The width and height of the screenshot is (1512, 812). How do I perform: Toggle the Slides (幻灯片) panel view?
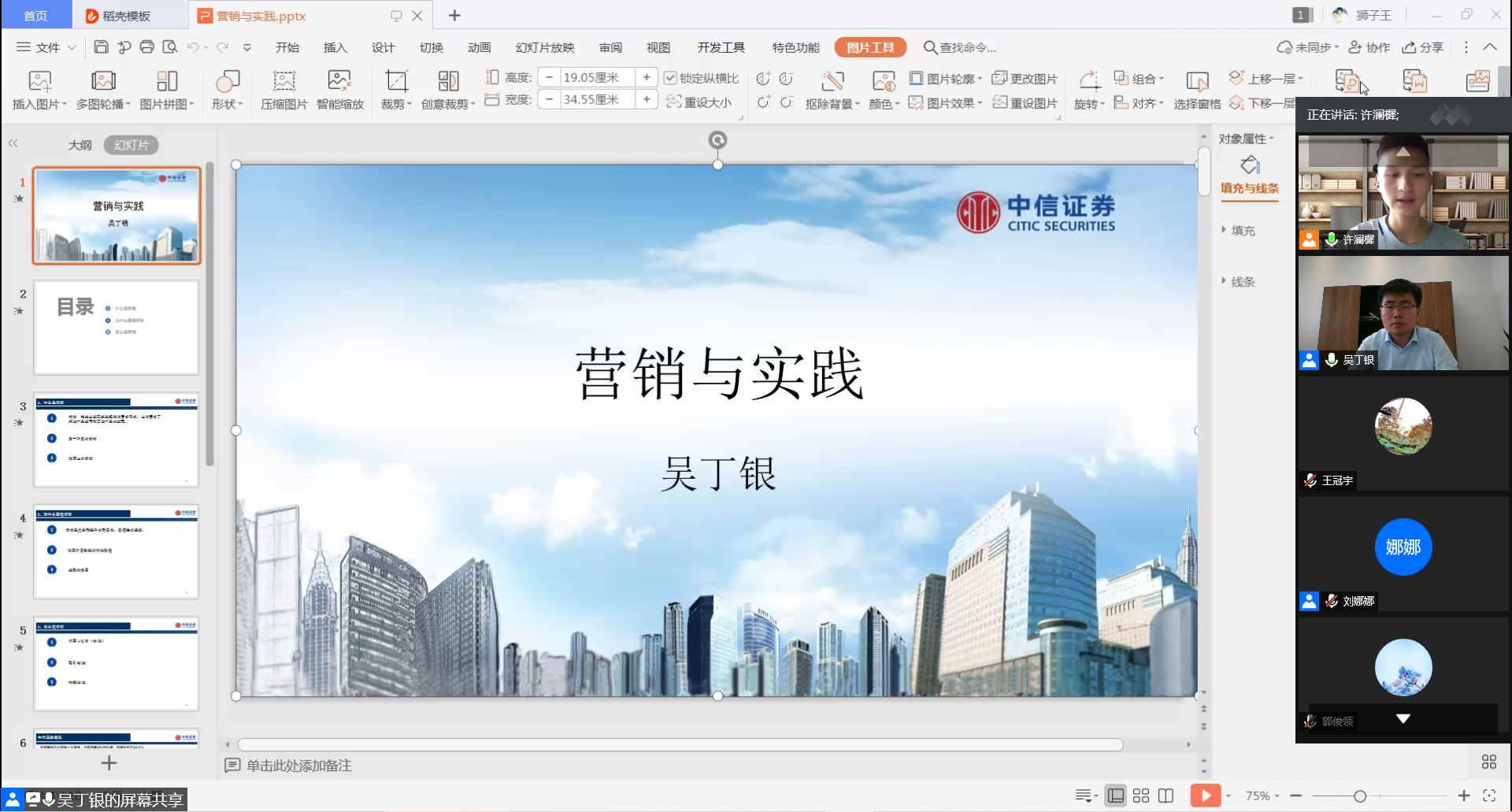[x=131, y=145]
